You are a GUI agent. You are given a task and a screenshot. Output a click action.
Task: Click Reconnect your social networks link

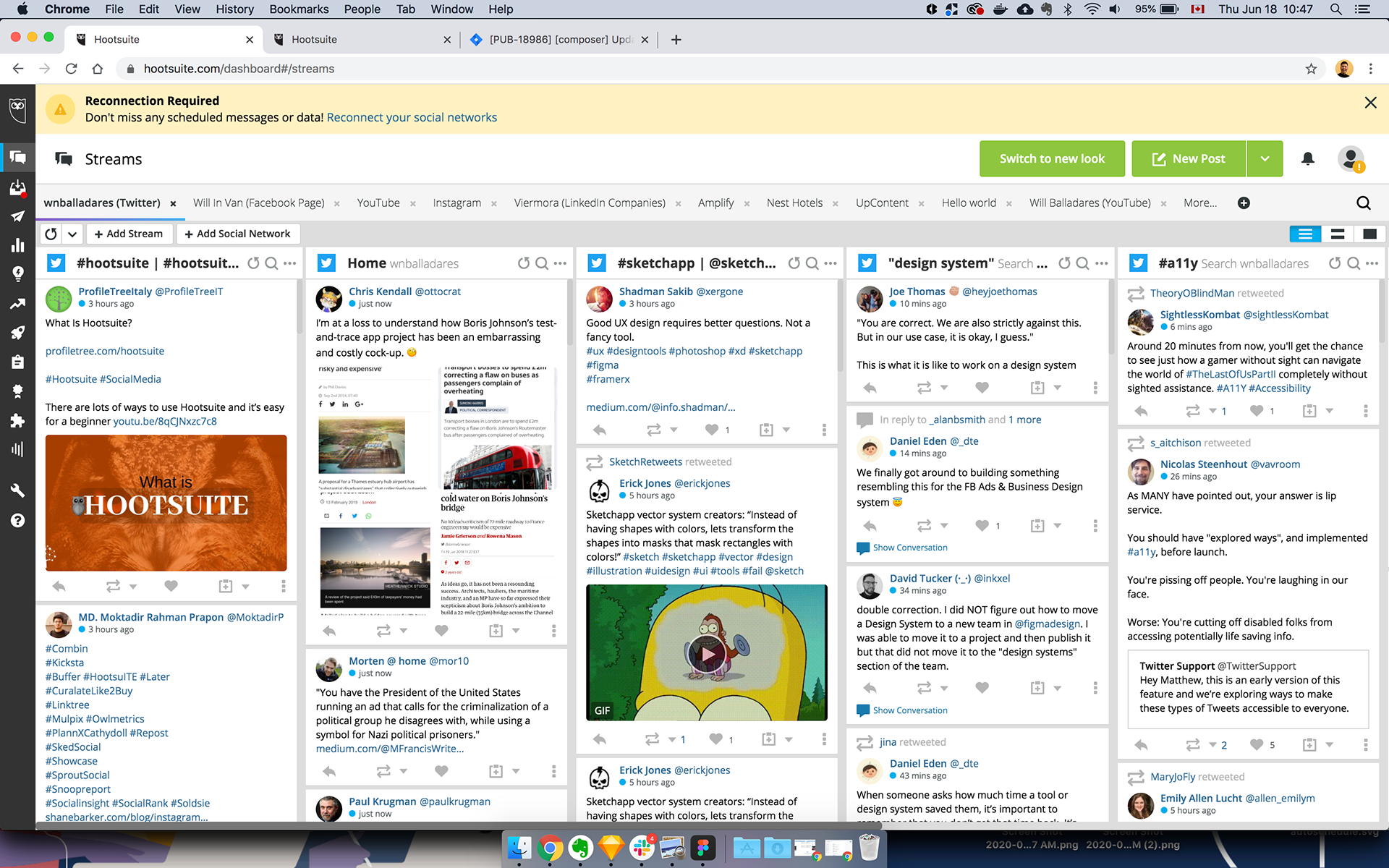pos(412,117)
